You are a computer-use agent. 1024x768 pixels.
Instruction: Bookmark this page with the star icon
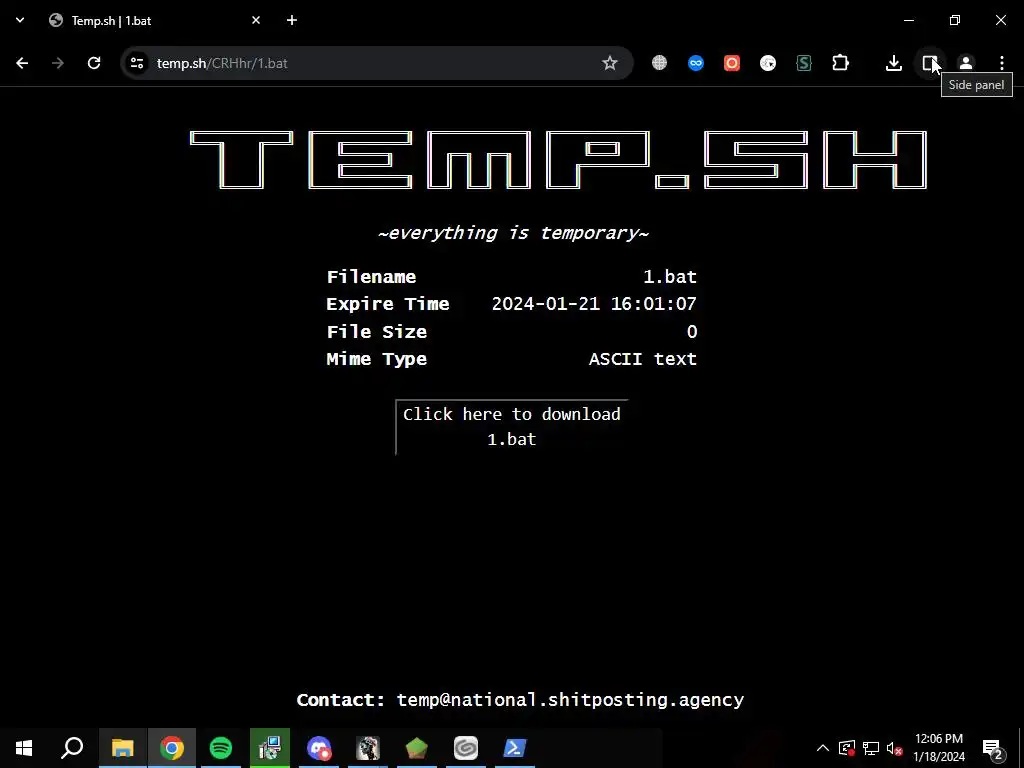pos(609,63)
